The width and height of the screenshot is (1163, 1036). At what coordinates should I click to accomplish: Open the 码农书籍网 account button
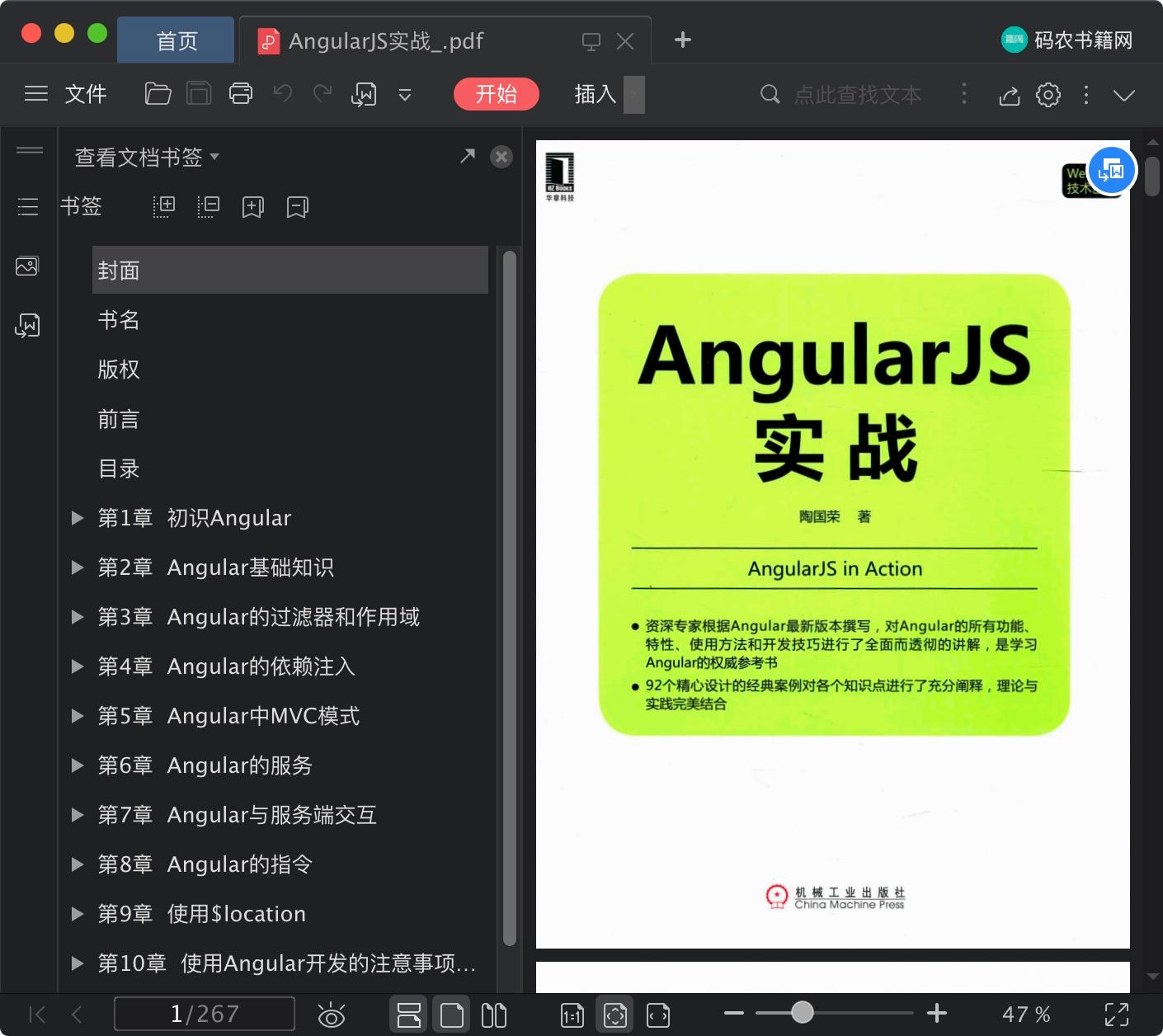[1066, 40]
